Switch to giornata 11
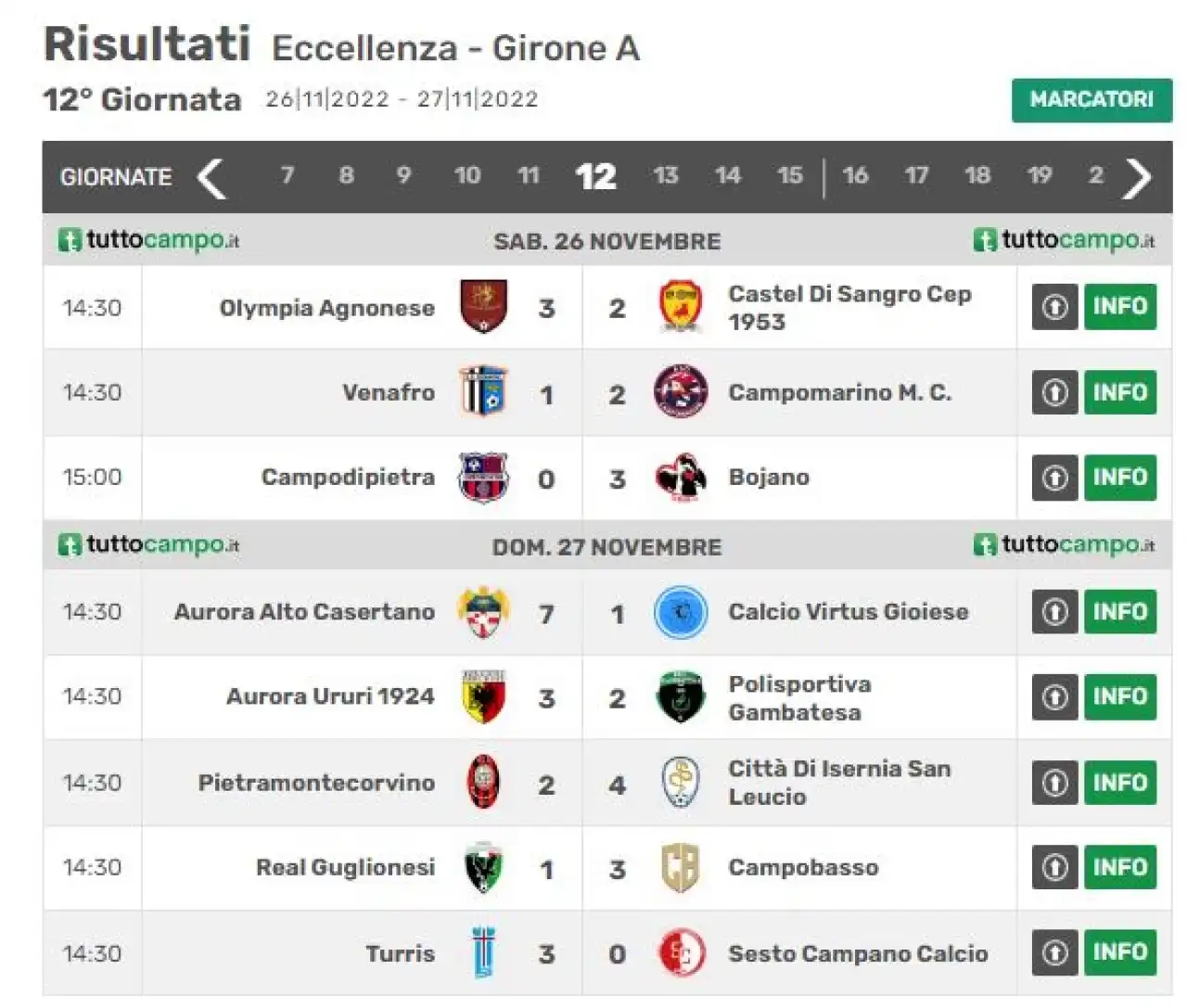 (x=529, y=176)
